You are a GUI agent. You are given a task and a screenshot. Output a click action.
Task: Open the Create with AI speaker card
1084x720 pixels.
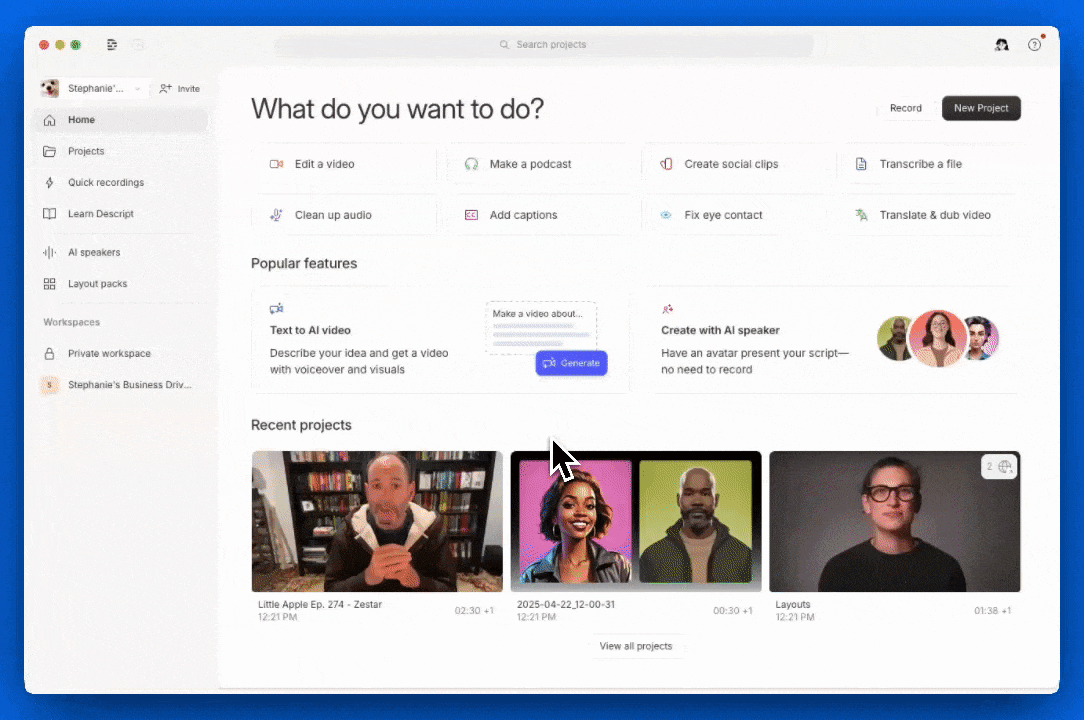point(832,340)
